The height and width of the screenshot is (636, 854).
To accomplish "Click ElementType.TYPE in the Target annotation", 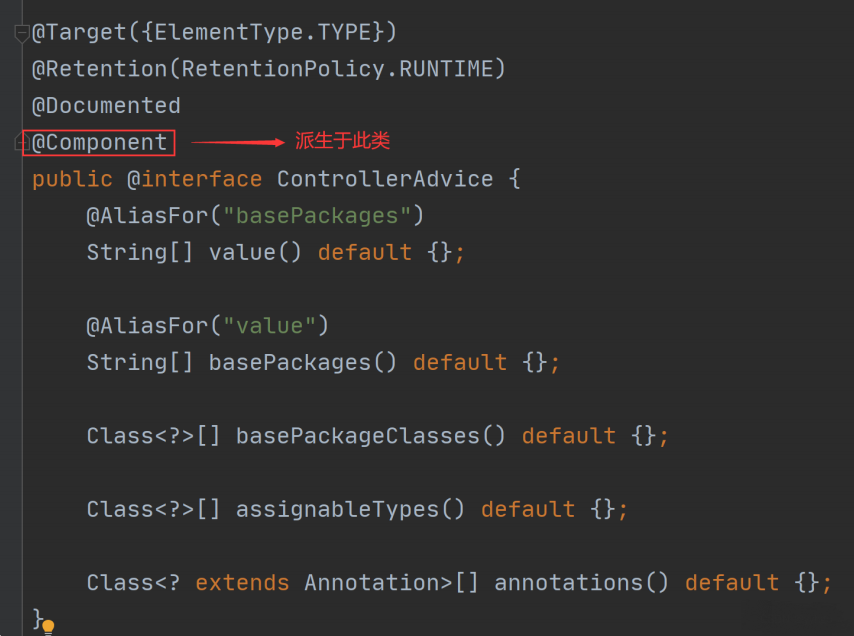I will tap(263, 32).
